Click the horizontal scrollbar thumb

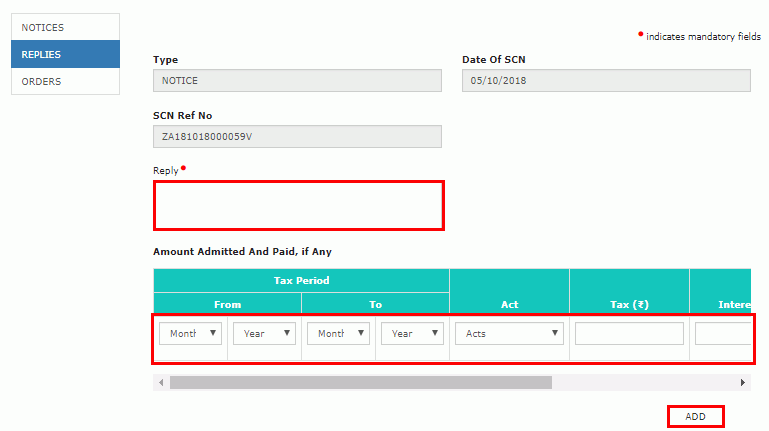click(x=361, y=382)
